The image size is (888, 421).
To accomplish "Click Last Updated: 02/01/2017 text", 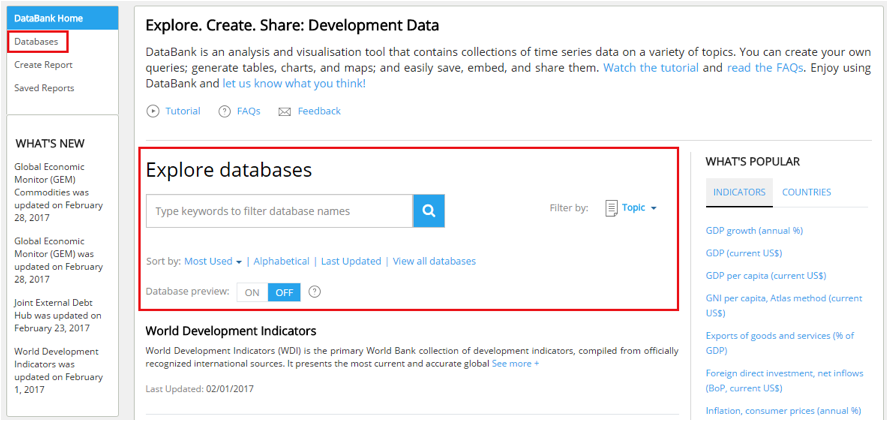I will pyautogui.click(x=199, y=389).
